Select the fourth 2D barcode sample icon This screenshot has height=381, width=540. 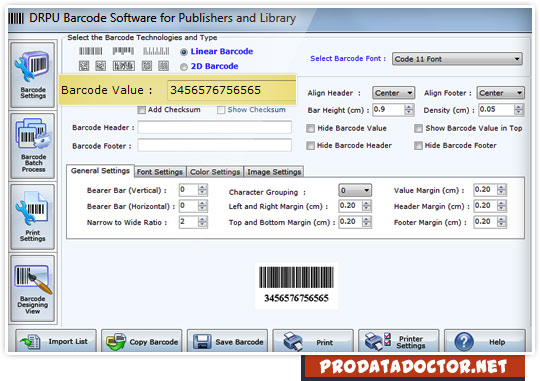(147, 65)
